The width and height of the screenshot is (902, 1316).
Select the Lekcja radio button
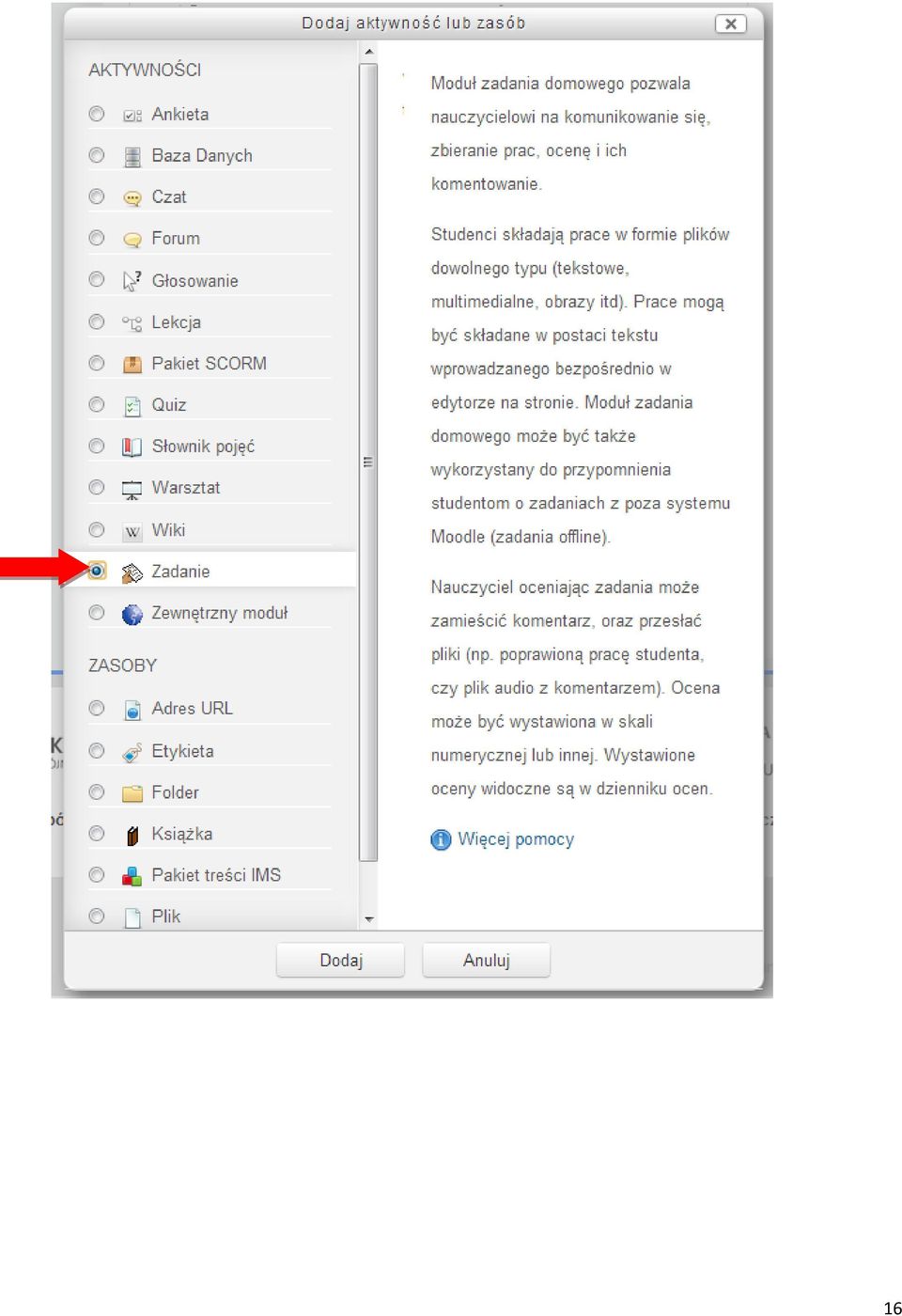tap(97, 321)
